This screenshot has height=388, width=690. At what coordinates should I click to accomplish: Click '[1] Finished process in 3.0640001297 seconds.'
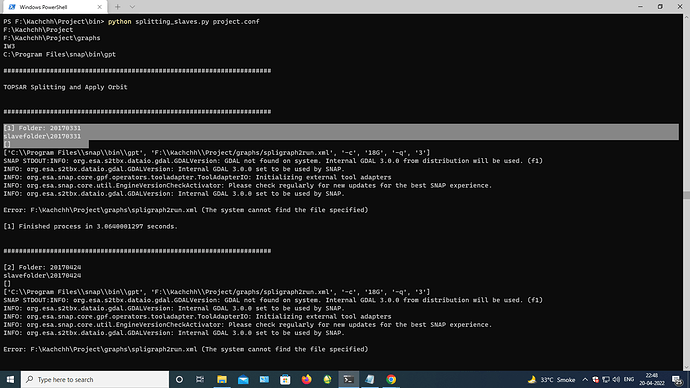(x=90, y=227)
